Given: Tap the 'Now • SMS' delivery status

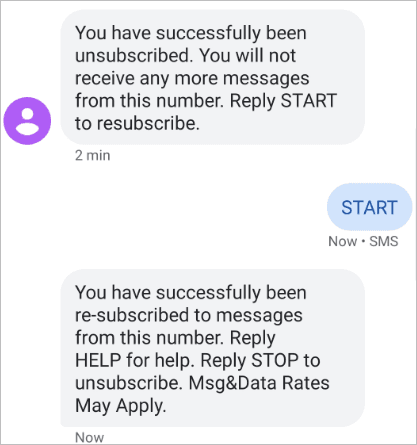Looking at the screenshot, I should pyautogui.click(x=363, y=241).
